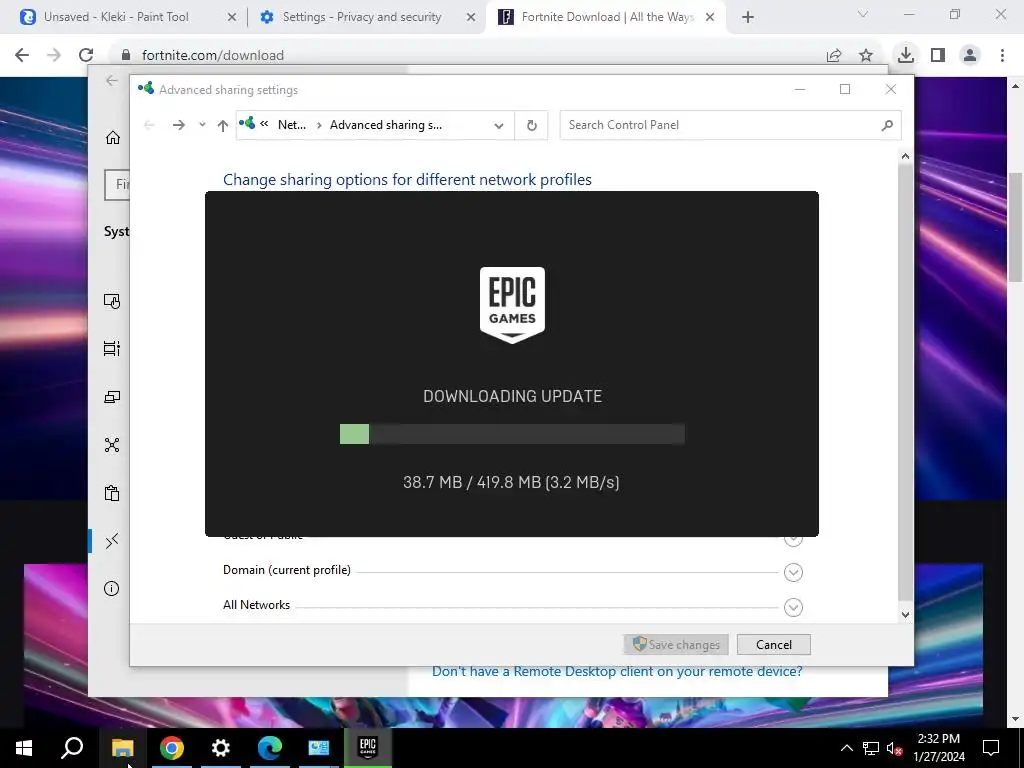The width and height of the screenshot is (1024, 768).
Task: Open Epic Games launcher taskbar icon
Action: pos(368,748)
